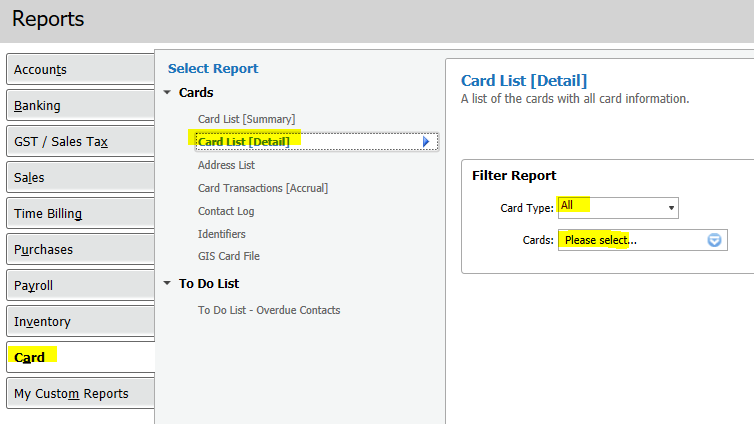Switch to the Banking reports tab
Viewport: 754px width, 424px height.
(x=78, y=105)
